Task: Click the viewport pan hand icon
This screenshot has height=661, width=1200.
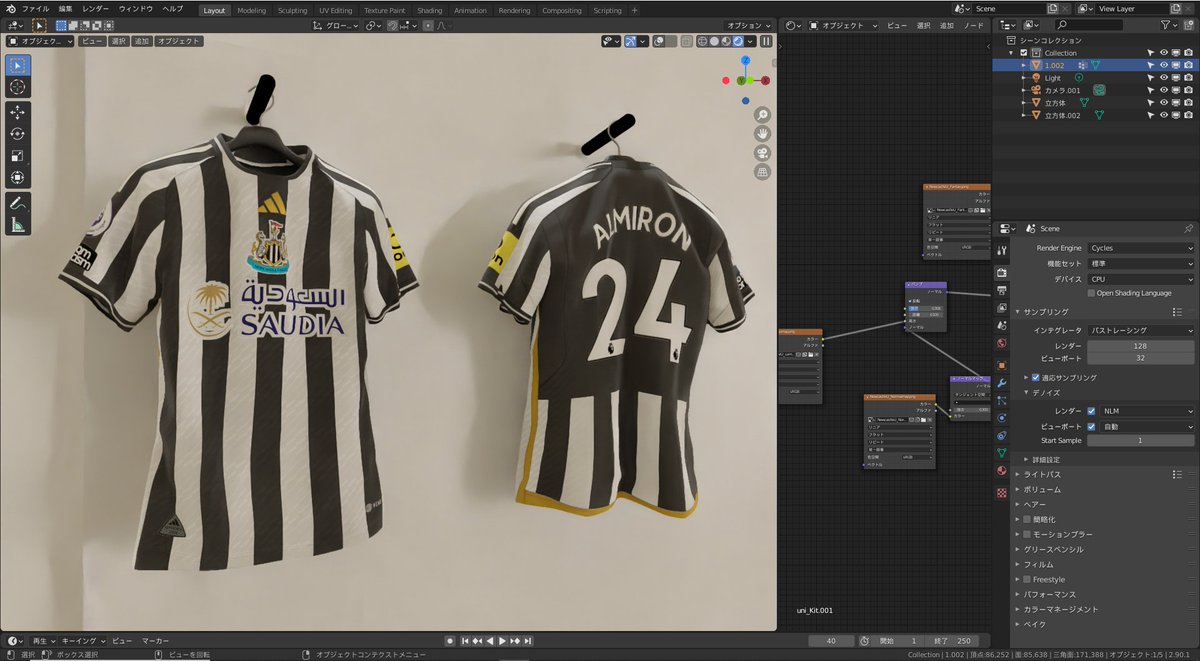Action: pos(762,133)
